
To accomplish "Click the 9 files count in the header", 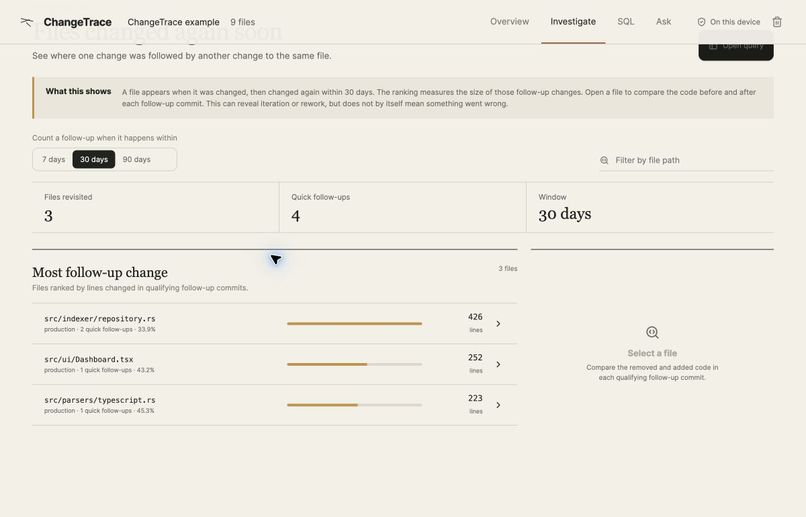I will (x=243, y=22).
